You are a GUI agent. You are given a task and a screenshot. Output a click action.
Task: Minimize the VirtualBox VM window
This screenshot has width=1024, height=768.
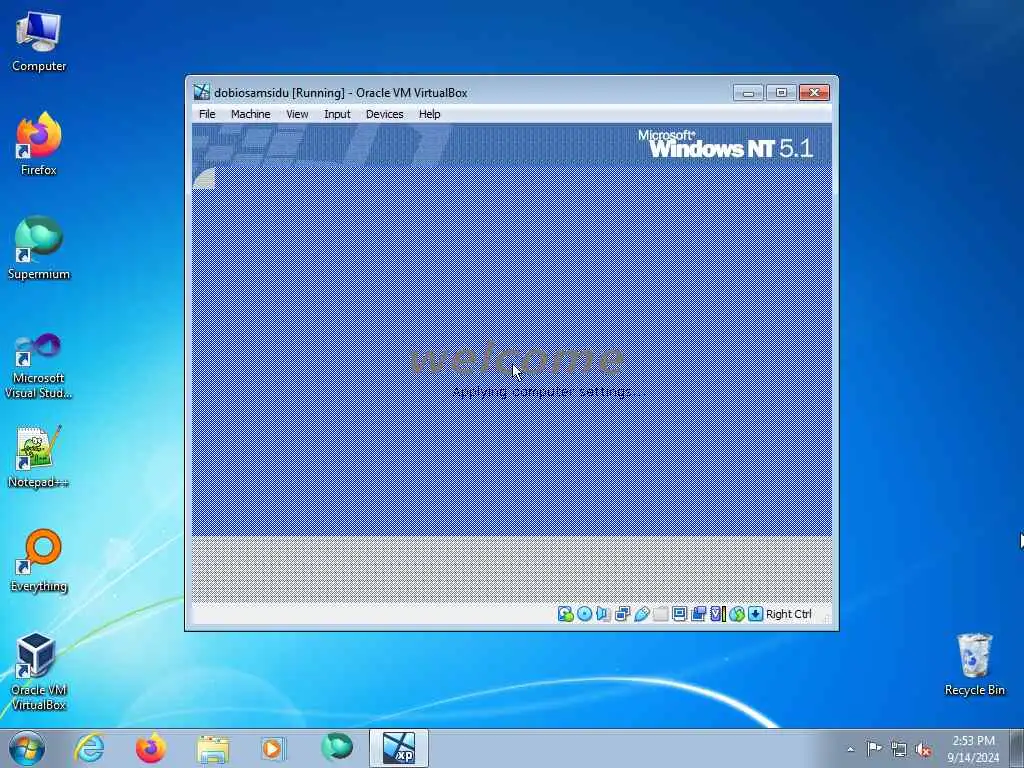point(748,93)
